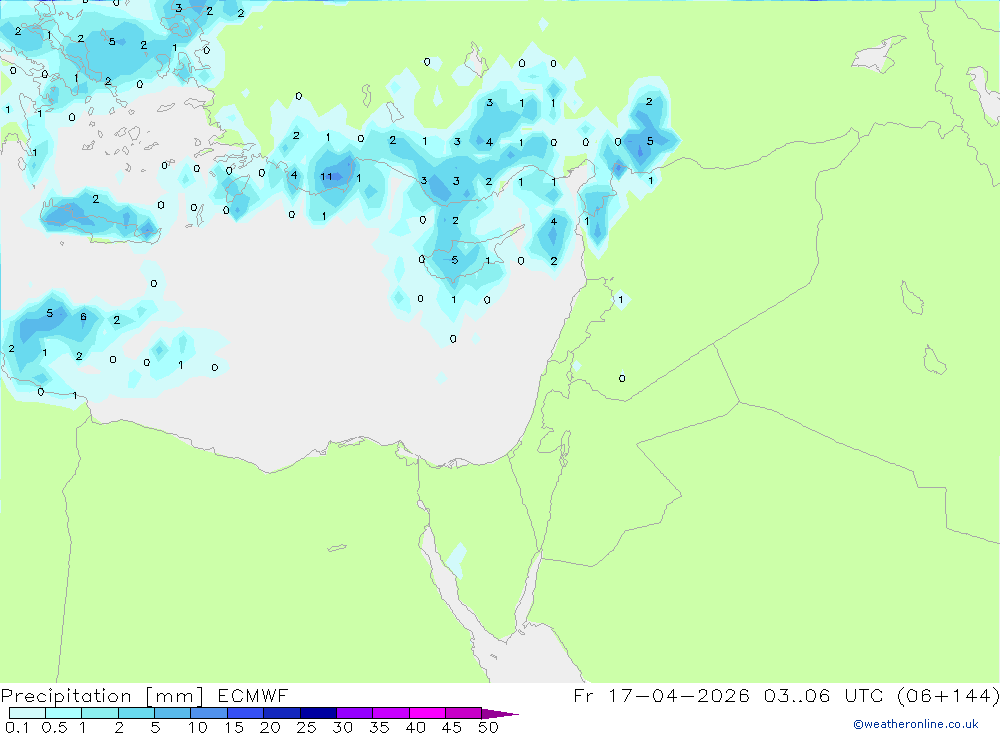Click the '0.5' legend scale label
Screen dimensions: 1000x733
(54, 727)
